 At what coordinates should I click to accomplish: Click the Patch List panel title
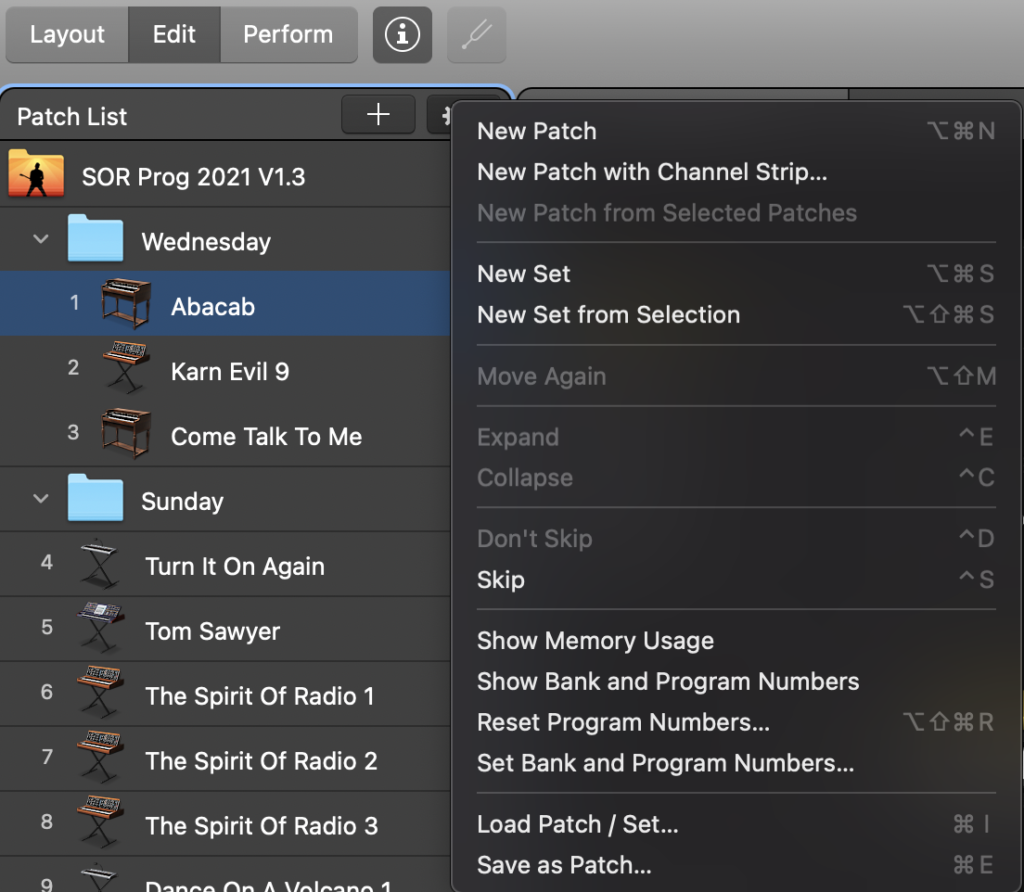point(72,117)
